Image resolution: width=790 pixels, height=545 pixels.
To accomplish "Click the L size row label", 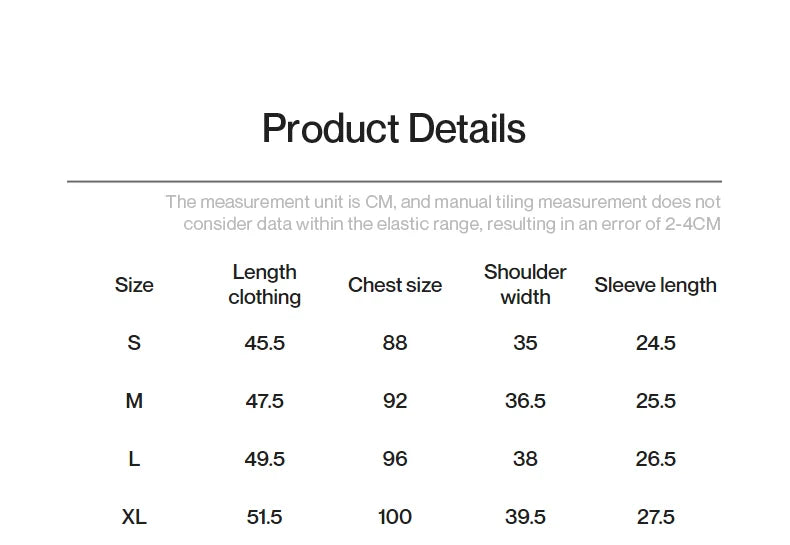I will click(134, 459).
